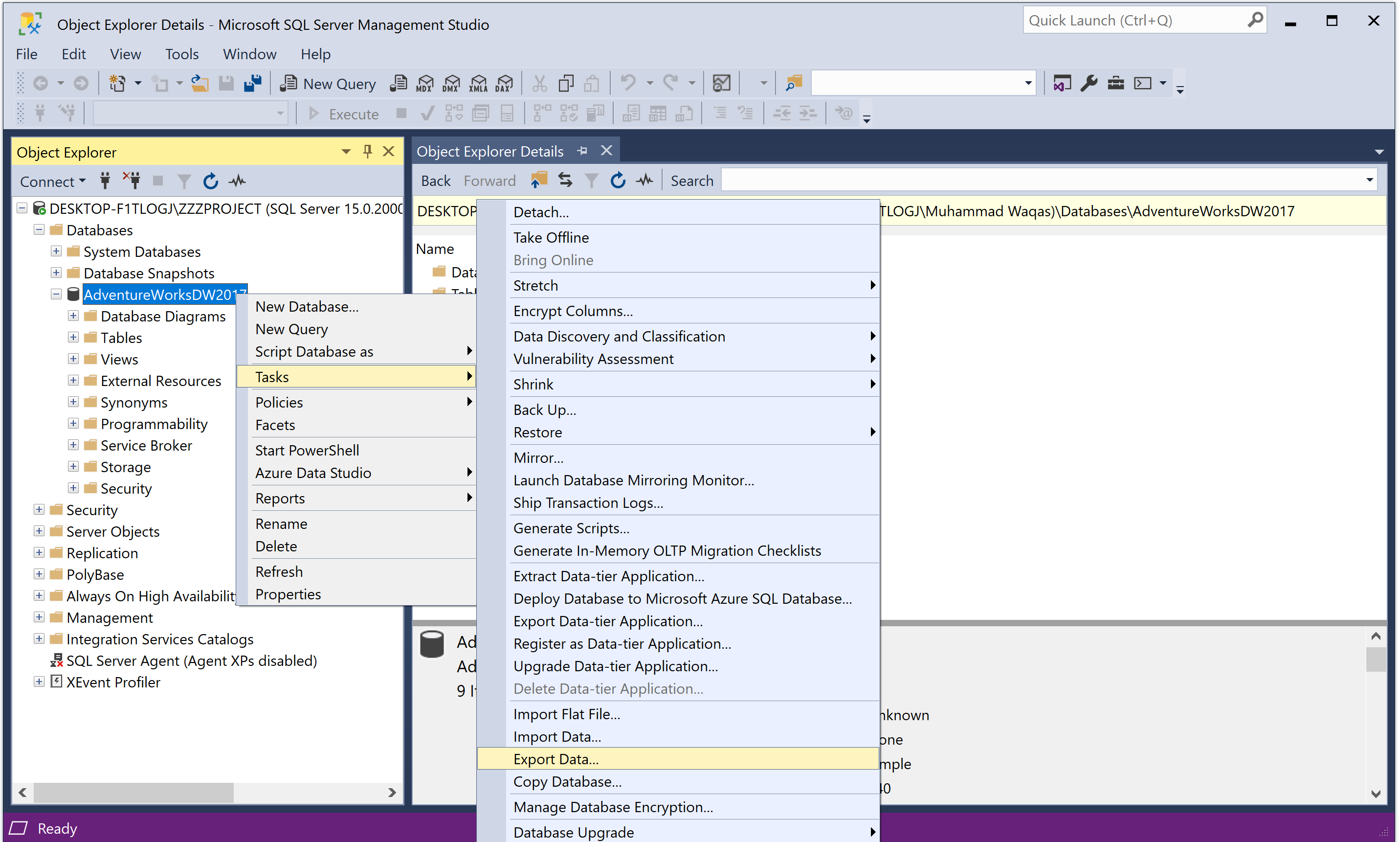1400x842 pixels.
Task: Open the toolbox wrench Properties icon
Action: click(1089, 83)
